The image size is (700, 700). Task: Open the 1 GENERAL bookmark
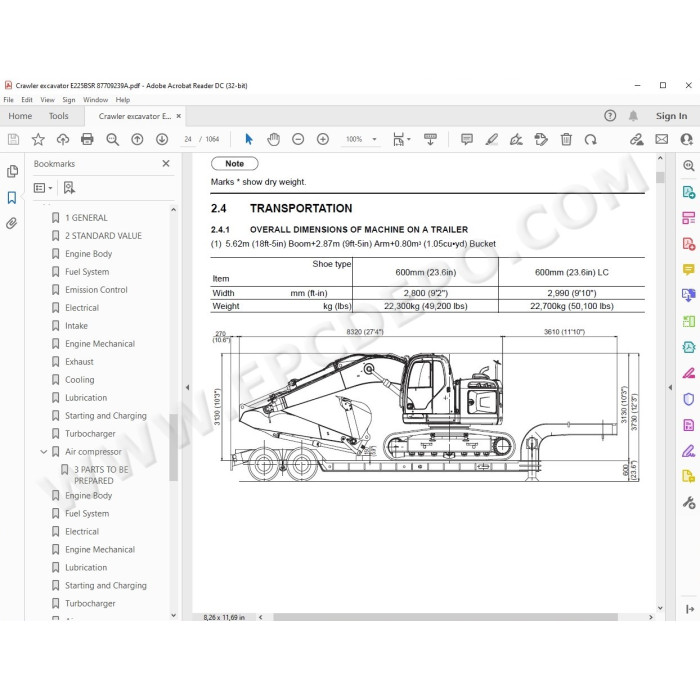click(86, 218)
